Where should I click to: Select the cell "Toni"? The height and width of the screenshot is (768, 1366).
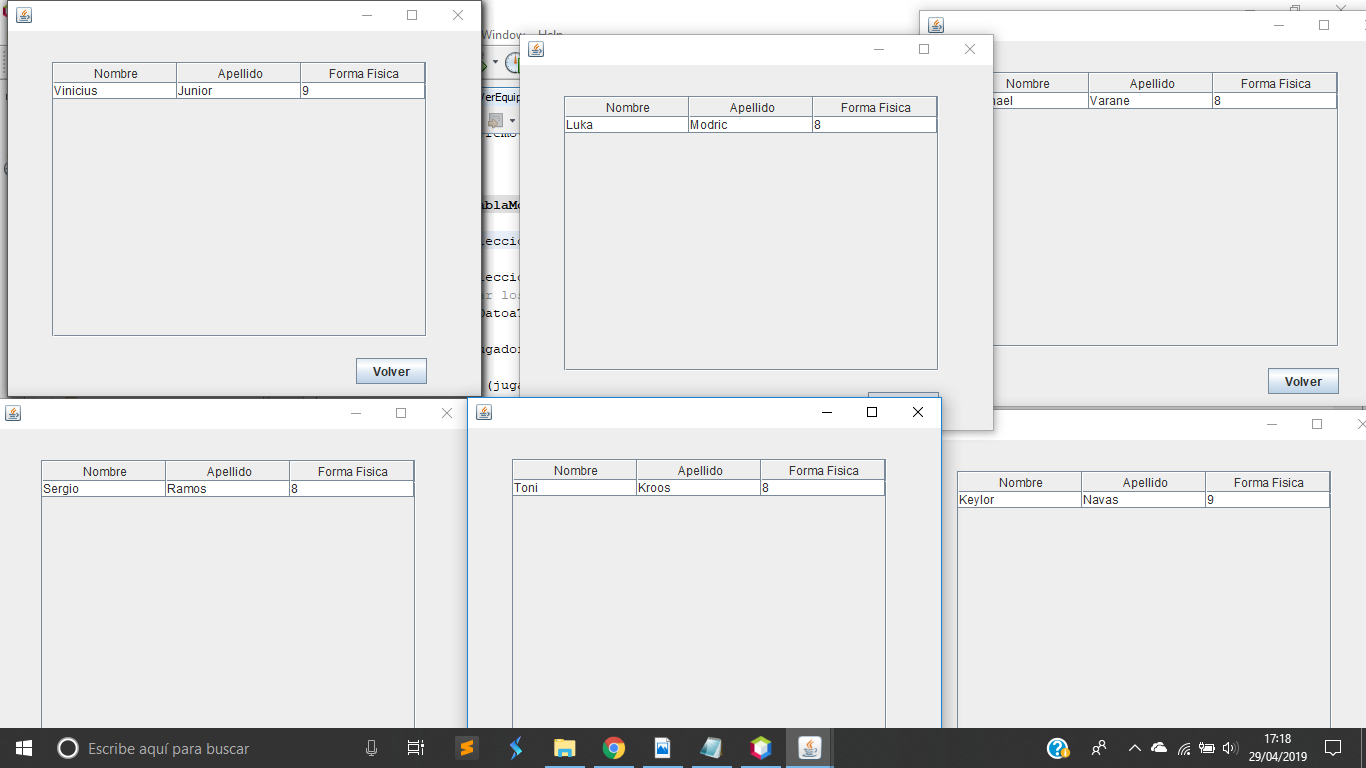coord(575,488)
